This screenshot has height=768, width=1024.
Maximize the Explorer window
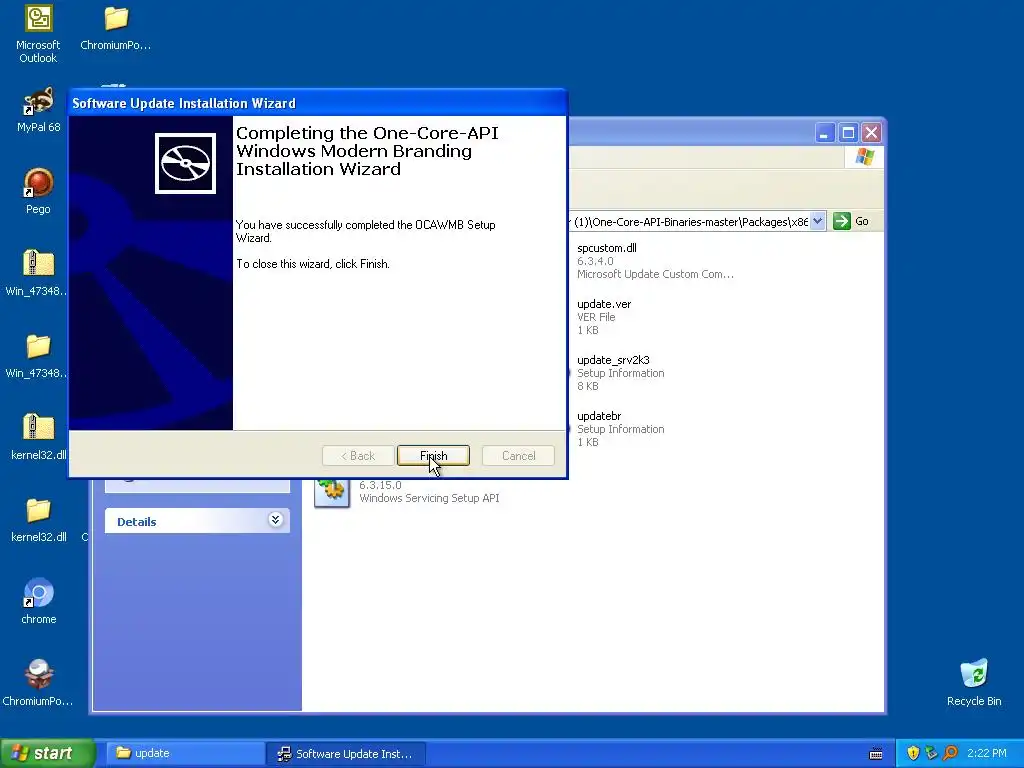pyautogui.click(x=848, y=133)
